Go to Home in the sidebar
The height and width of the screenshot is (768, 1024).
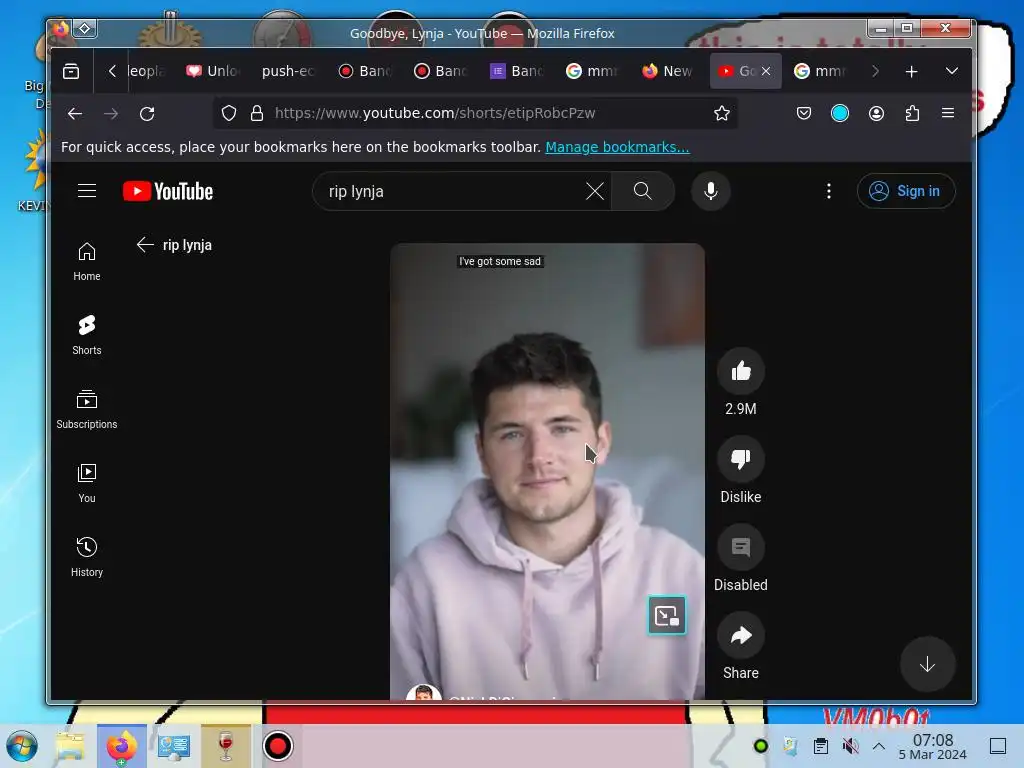click(x=87, y=261)
